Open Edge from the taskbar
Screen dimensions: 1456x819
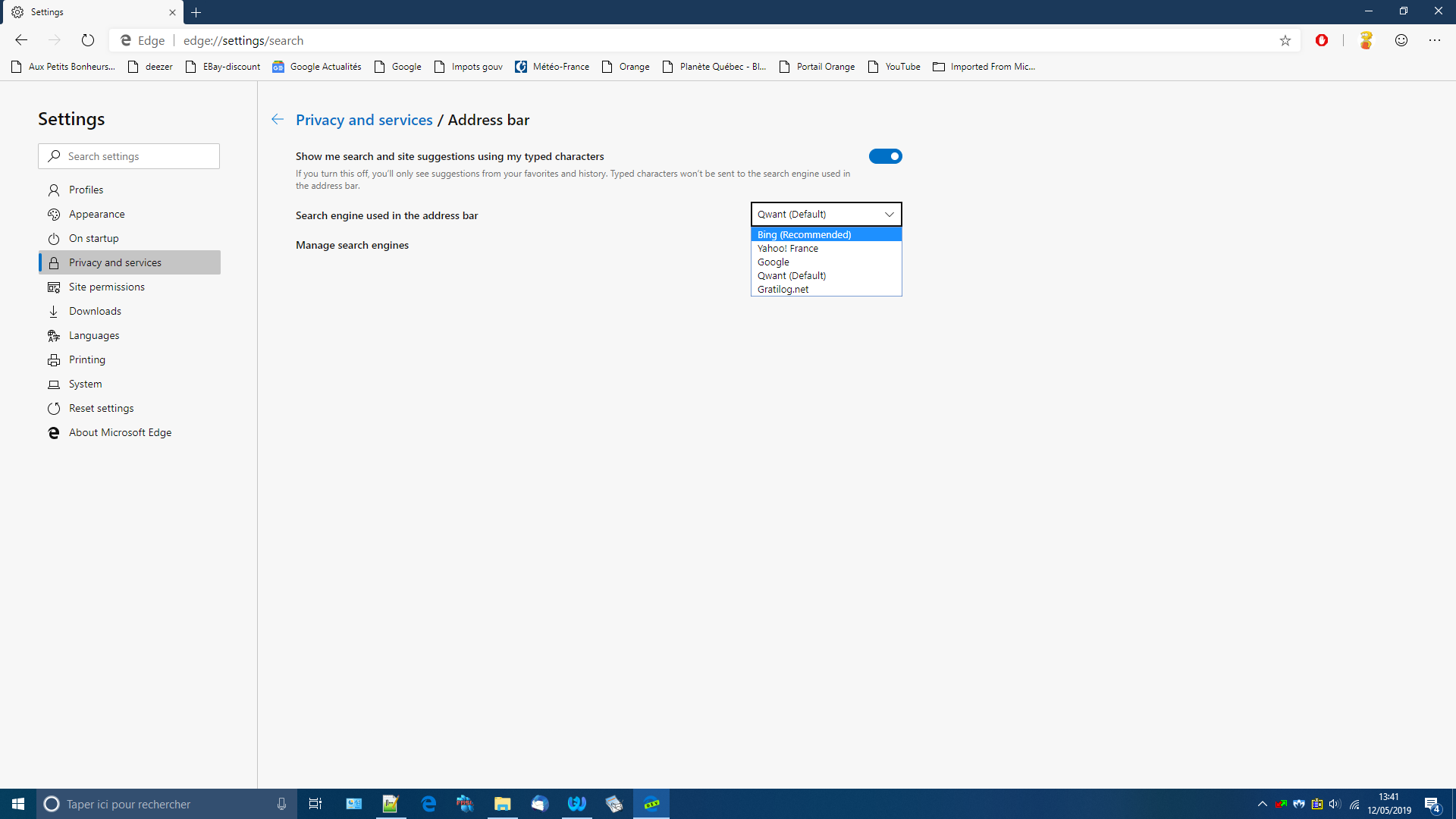[428, 804]
